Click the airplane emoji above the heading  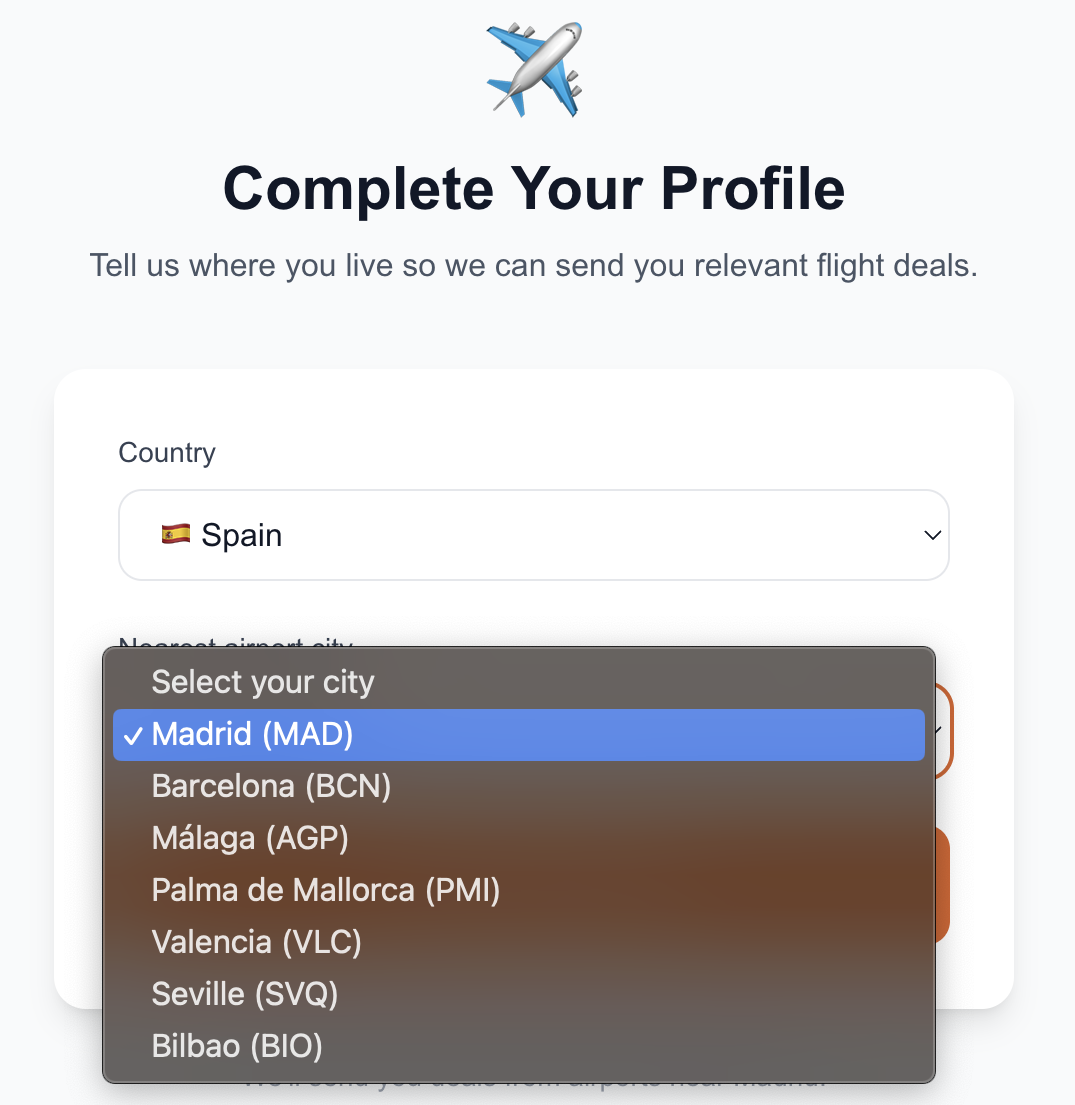(536, 68)
